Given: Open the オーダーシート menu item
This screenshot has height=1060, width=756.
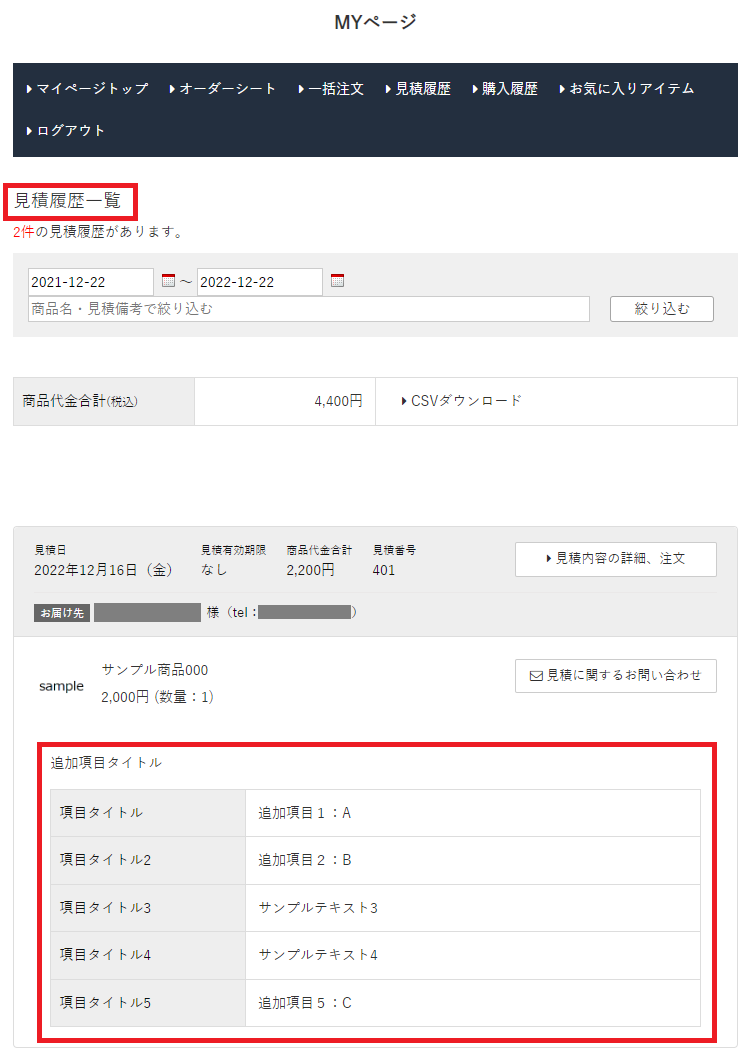Looking at the screenshot, I should 222,89.
